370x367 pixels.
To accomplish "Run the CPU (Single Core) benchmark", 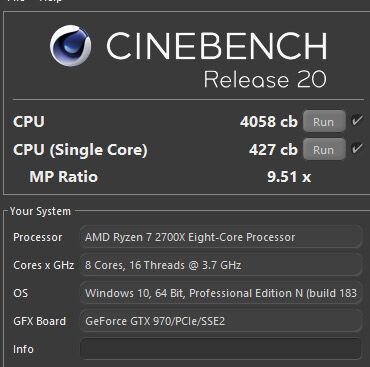I will point(324,149).
